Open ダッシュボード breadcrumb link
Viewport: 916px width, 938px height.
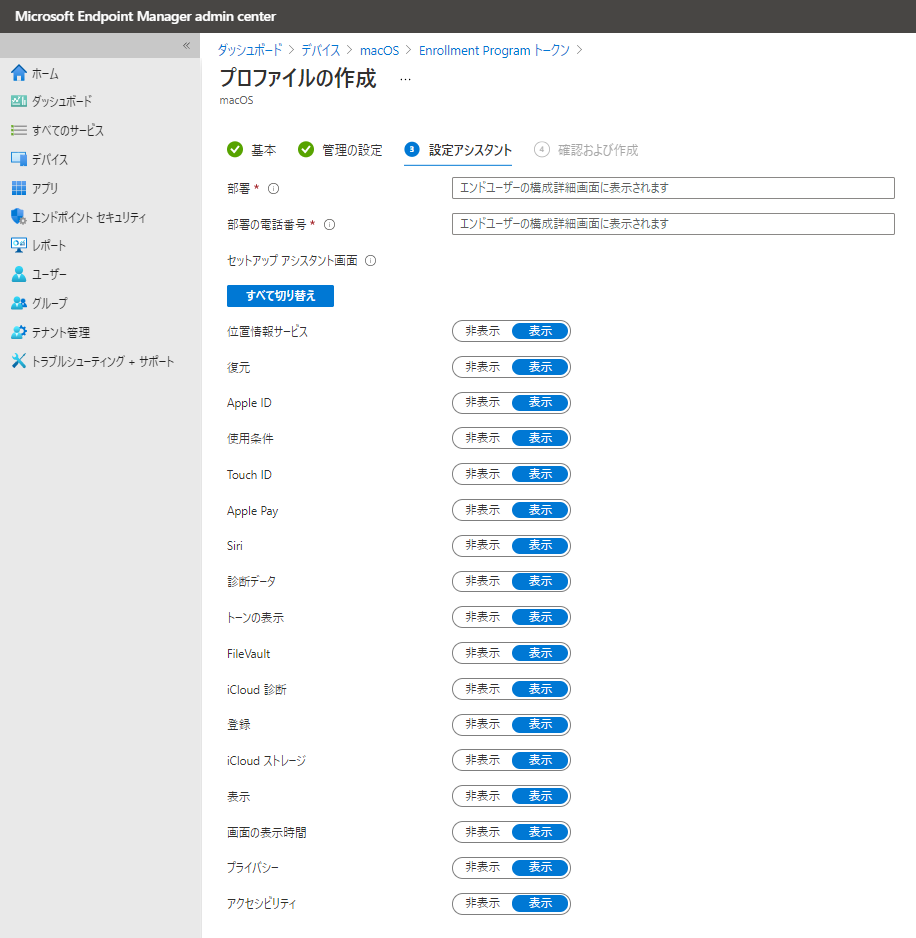[x=249, y=50]
